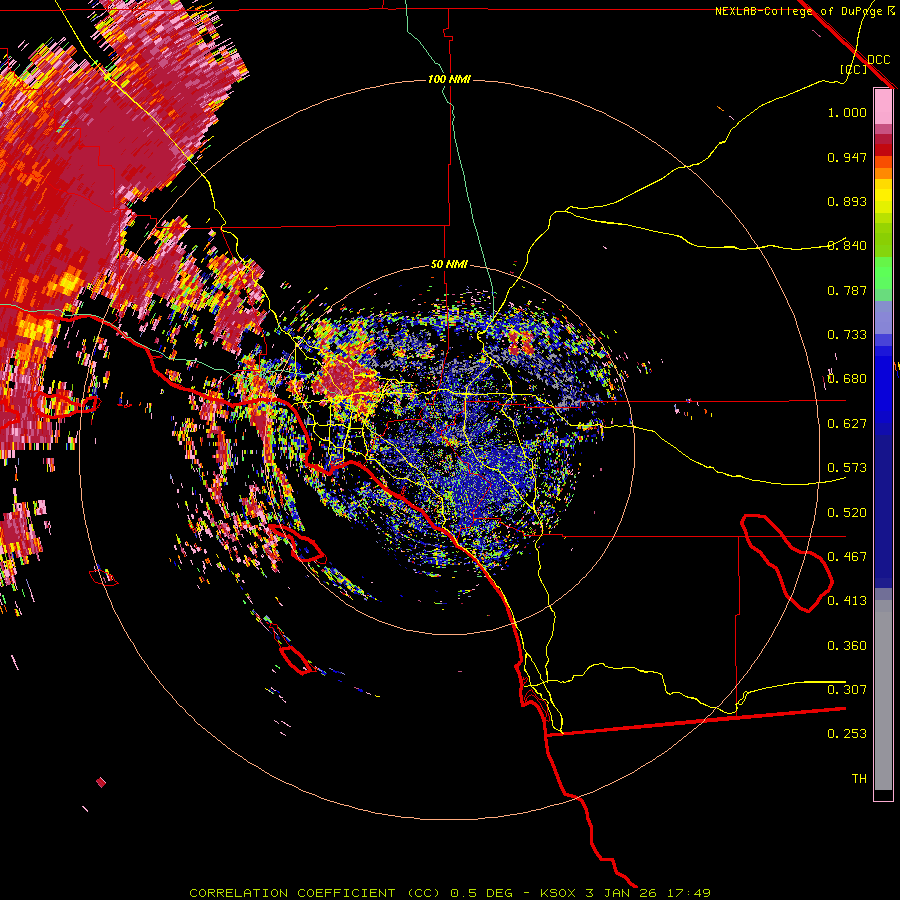900x900 pixels.
Task: Select the 0.787 scale value
Action: point(847,290)
